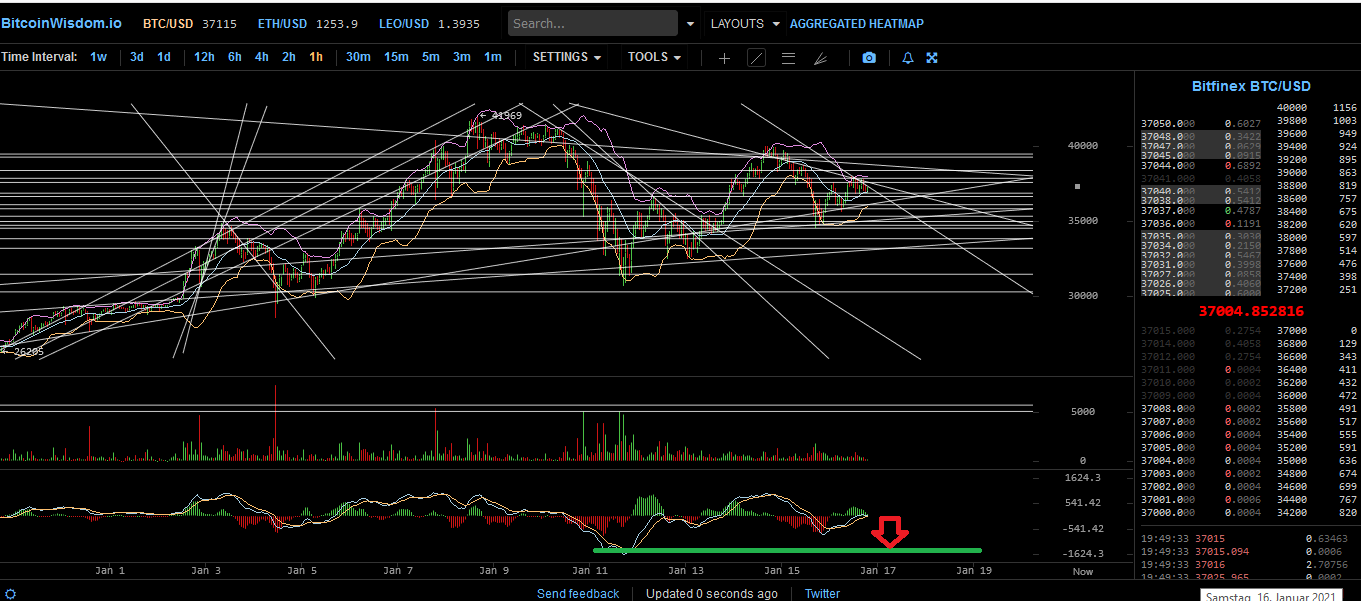Switch time interval to 4h
This screenshot has width=1361, height=601.
pos(261,57)
